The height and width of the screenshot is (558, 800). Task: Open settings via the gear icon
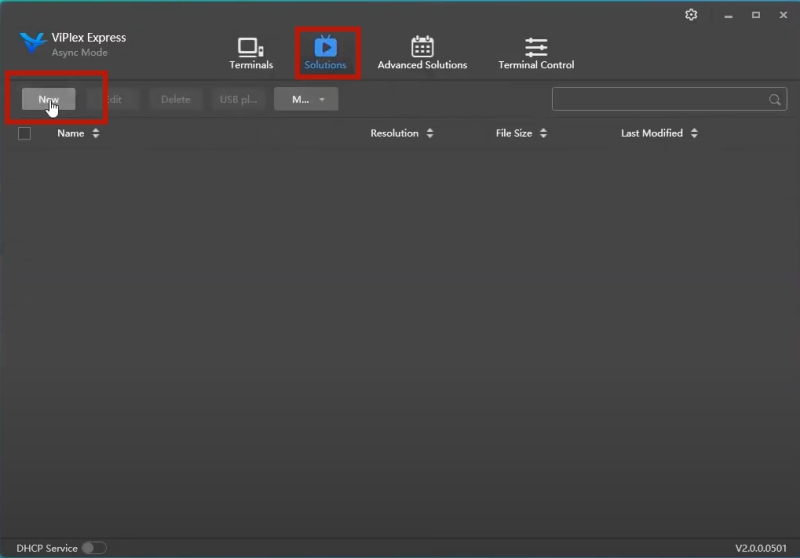tap(691, 15)
